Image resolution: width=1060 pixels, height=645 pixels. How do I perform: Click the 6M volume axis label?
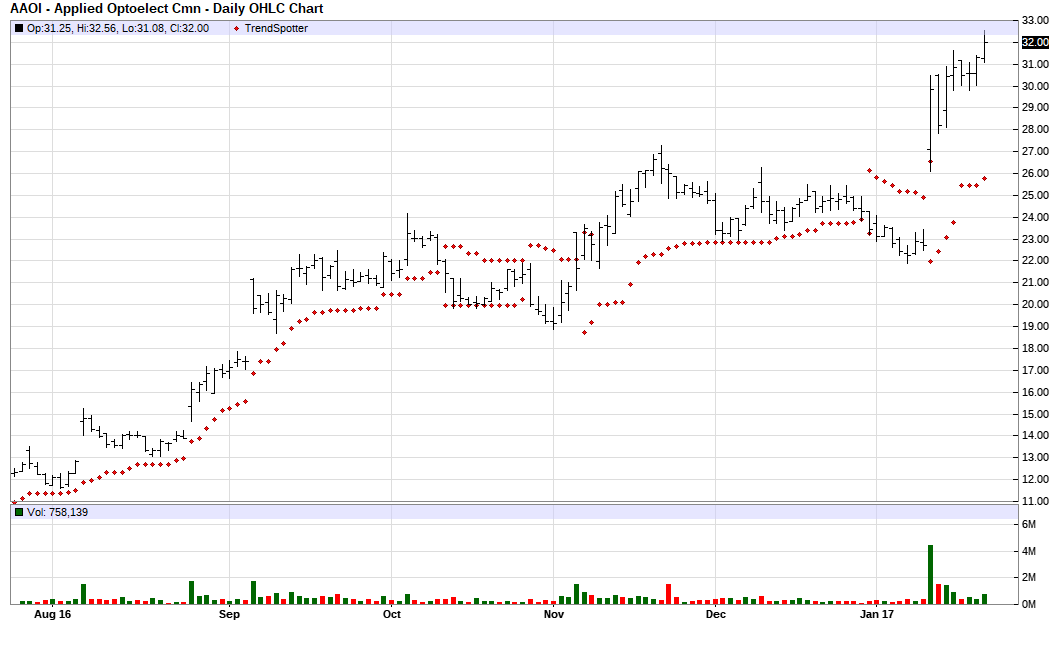[x=1028, y=525]
